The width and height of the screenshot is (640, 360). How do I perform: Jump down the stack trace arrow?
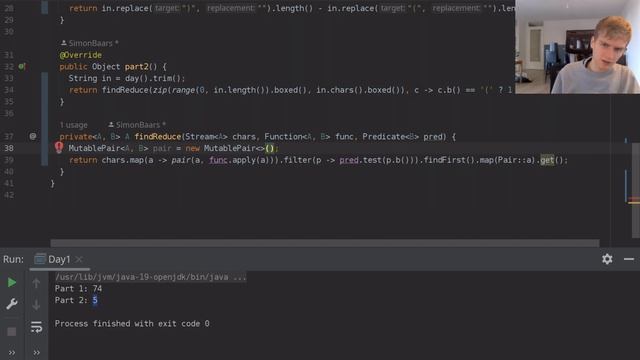point(36,304)
